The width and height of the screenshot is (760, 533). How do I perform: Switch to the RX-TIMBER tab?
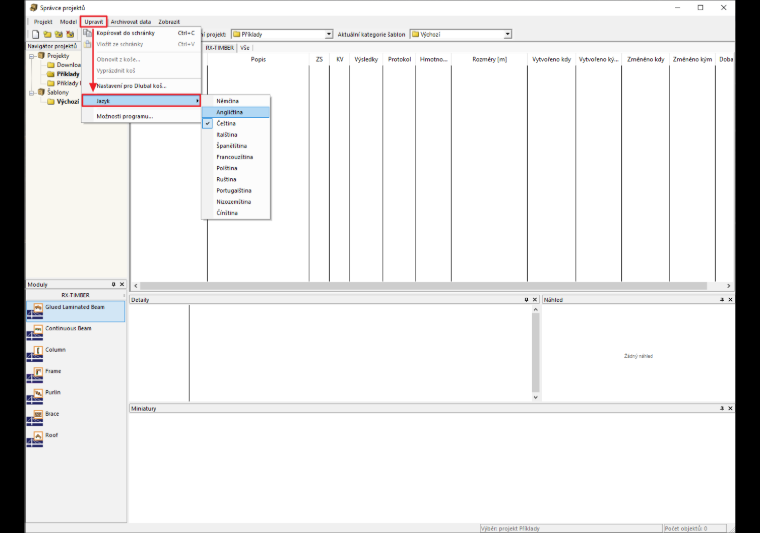[220, 48]
